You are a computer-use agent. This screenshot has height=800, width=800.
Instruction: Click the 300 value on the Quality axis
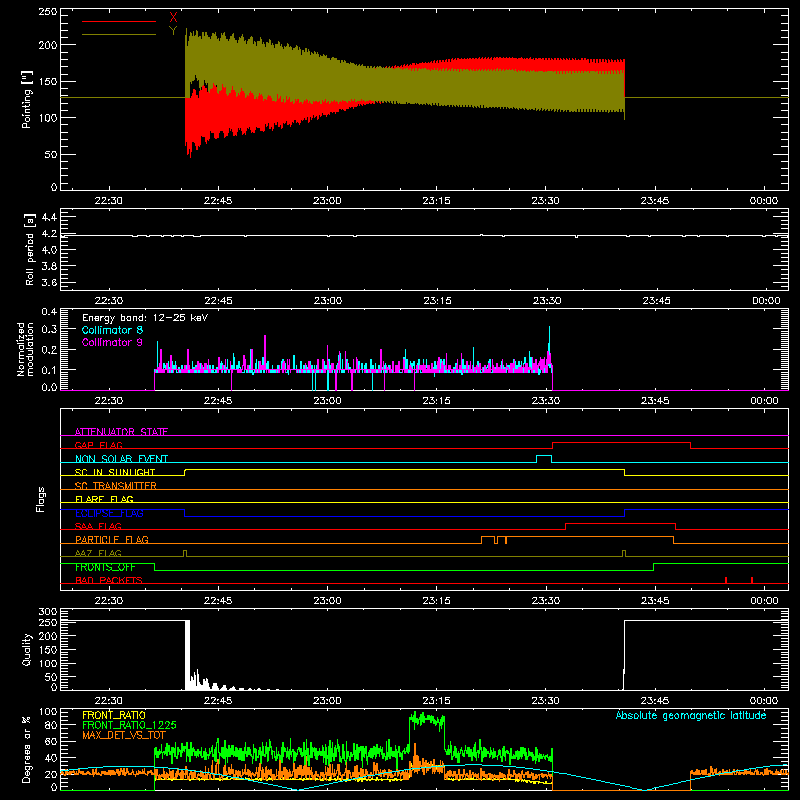click(x=47, y=612)
